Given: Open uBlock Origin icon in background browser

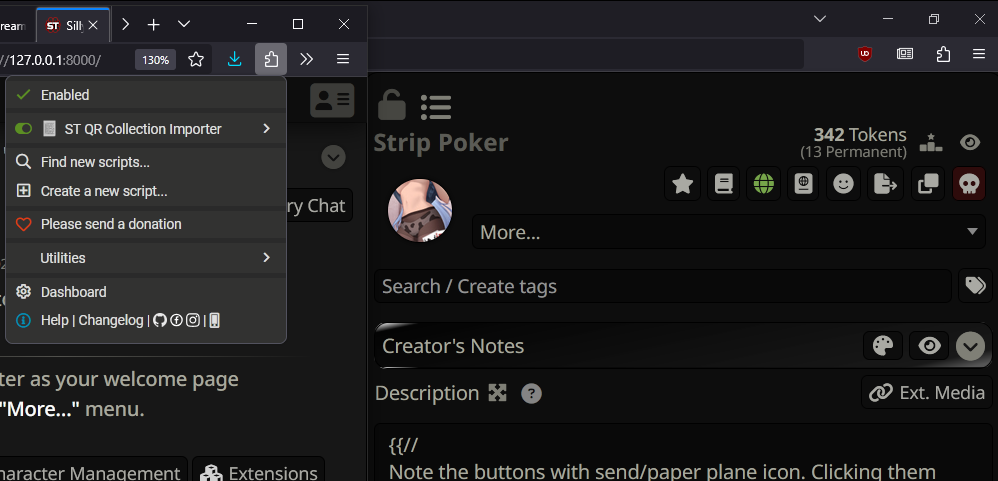Looking at the screenshot, I should coord(864,54).
